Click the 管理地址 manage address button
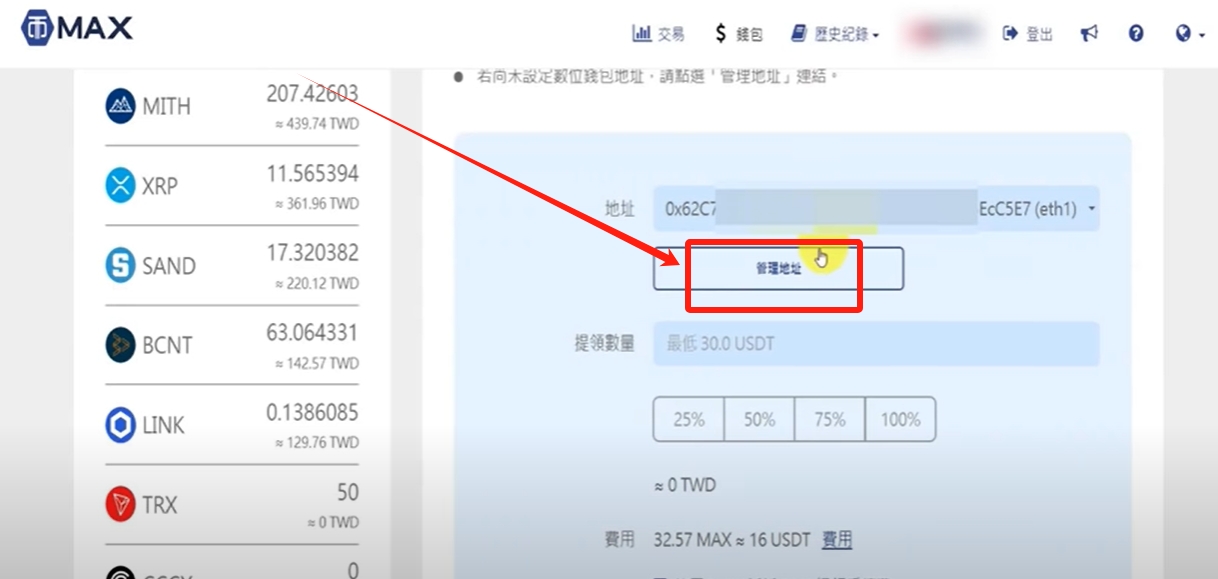 pyautogui.click(x=778, y=269)
